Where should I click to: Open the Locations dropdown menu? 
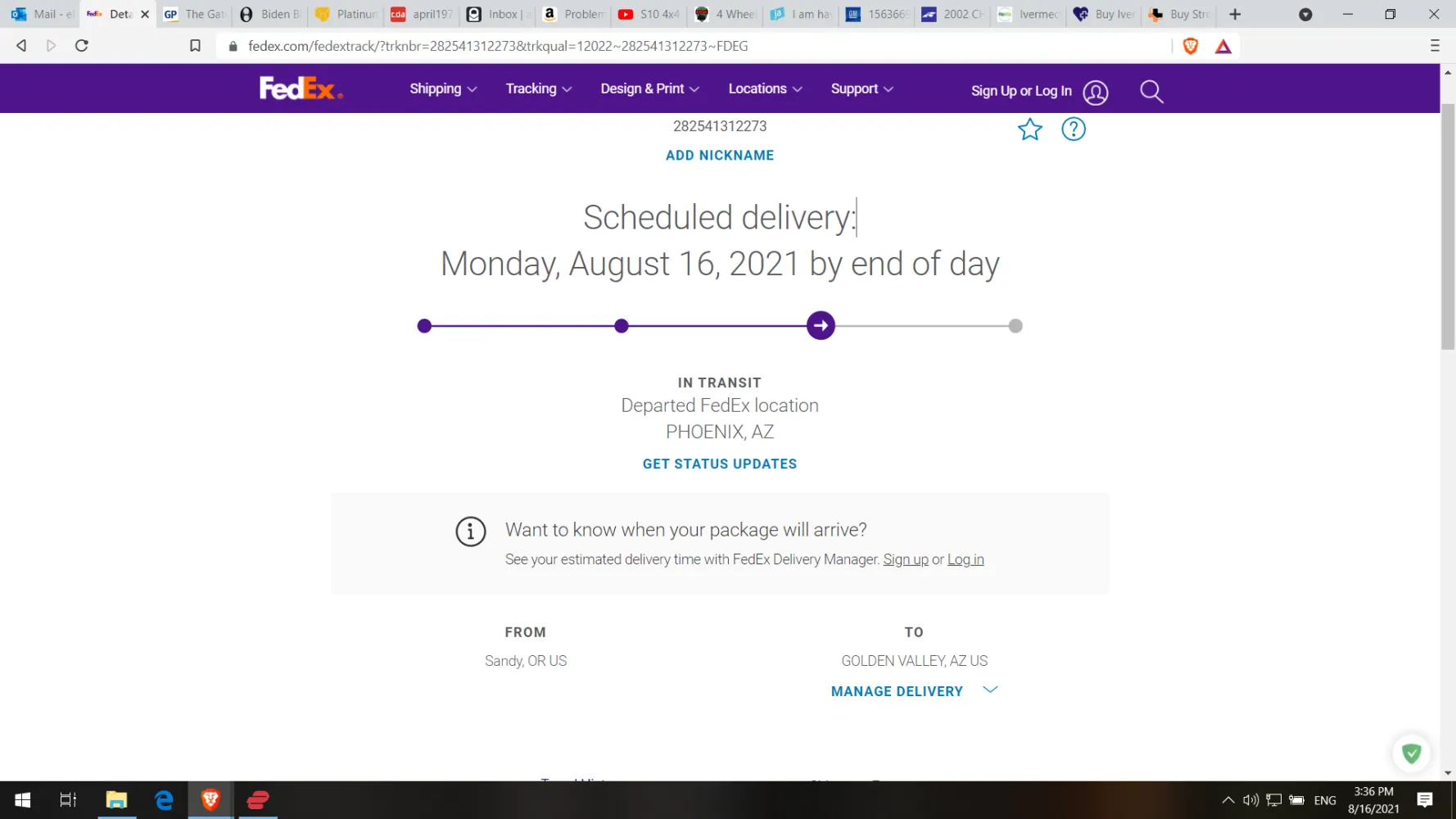[x=765, y=88]
